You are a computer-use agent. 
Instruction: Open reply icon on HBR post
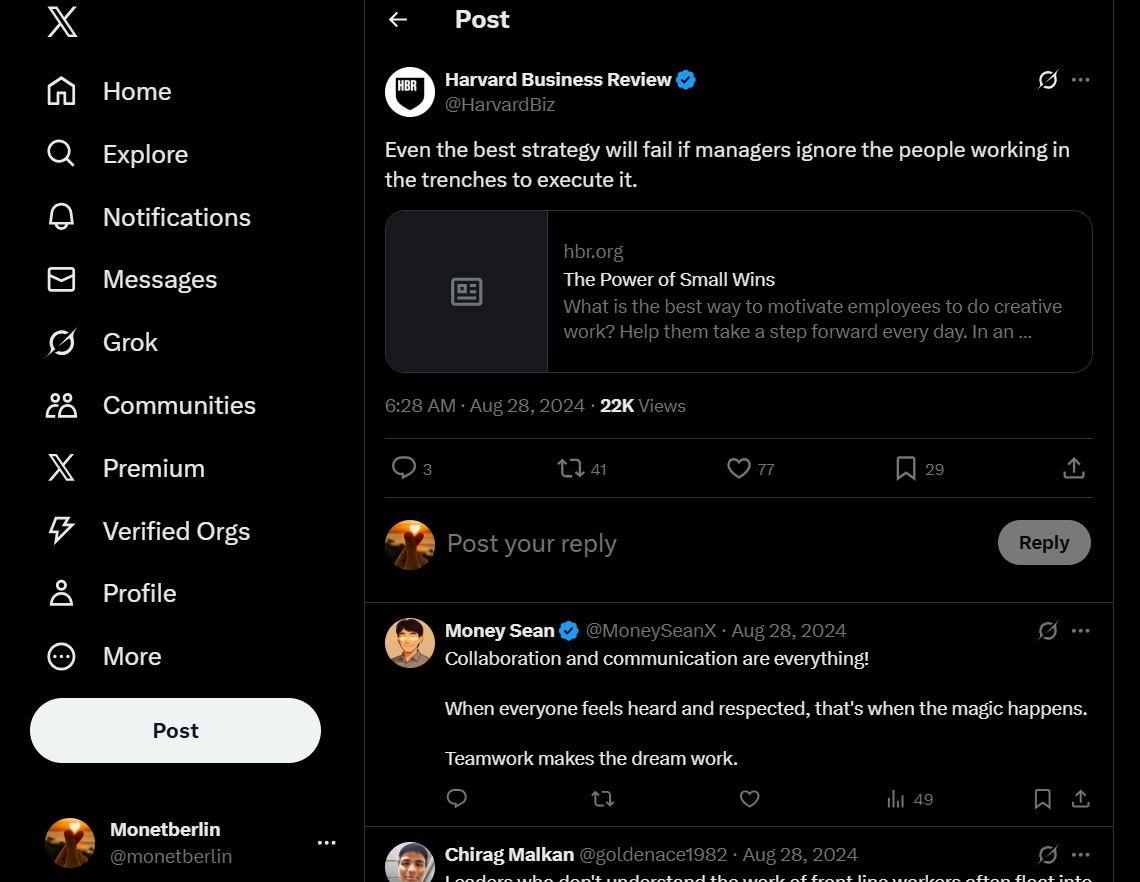[x=404, y=468]
